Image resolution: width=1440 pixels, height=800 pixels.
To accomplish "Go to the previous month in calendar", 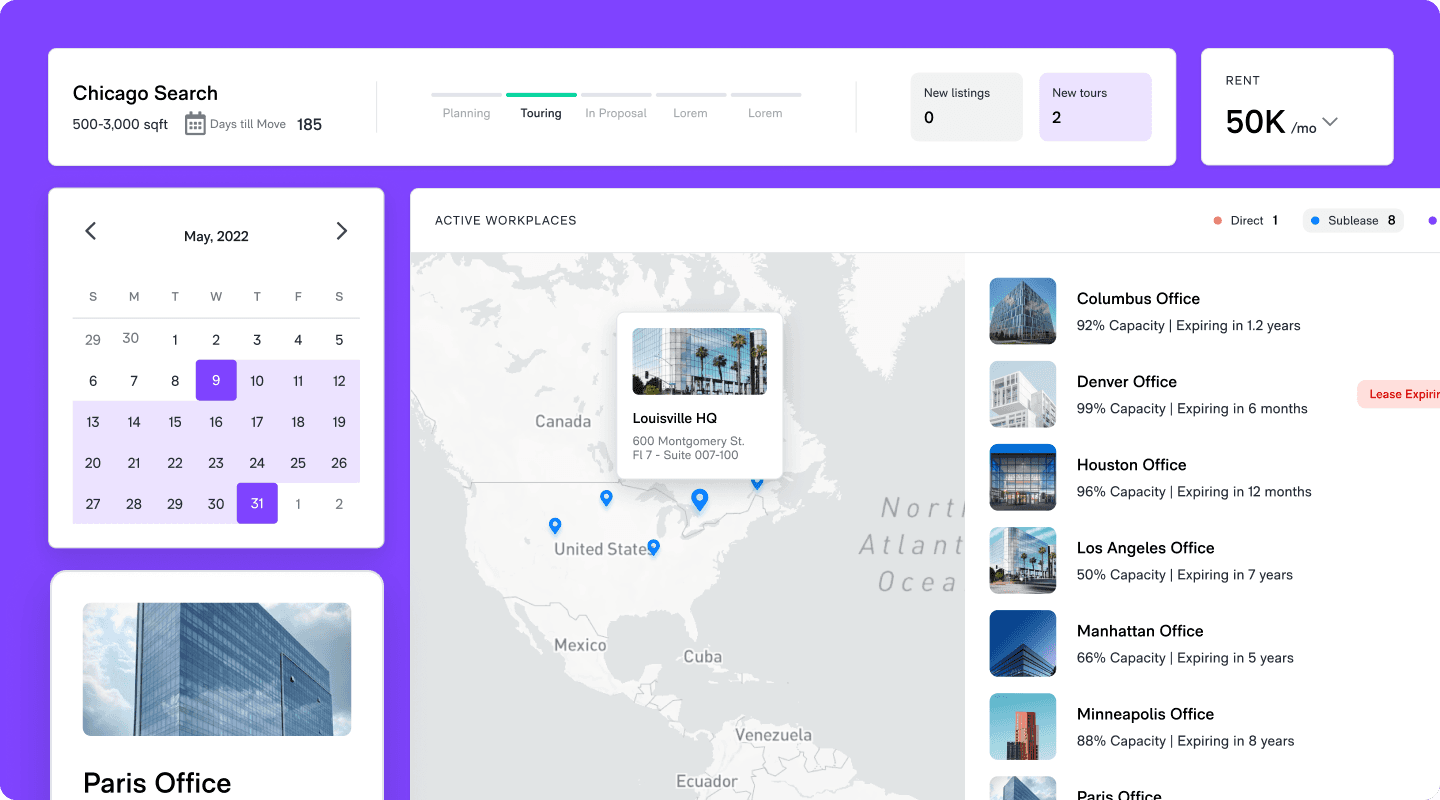I will [91, 231].
